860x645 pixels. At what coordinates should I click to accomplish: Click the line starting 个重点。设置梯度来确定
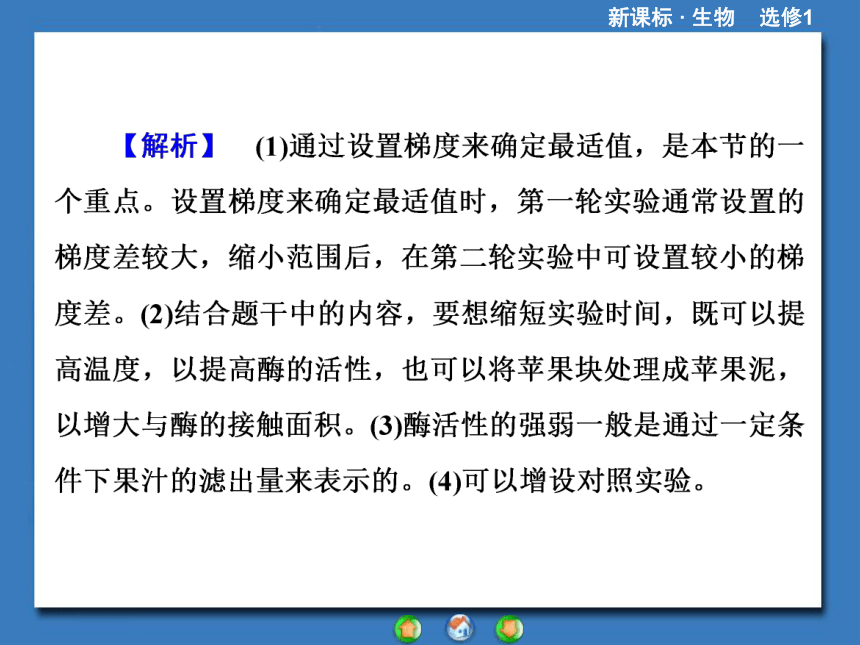tap(429, 201)
